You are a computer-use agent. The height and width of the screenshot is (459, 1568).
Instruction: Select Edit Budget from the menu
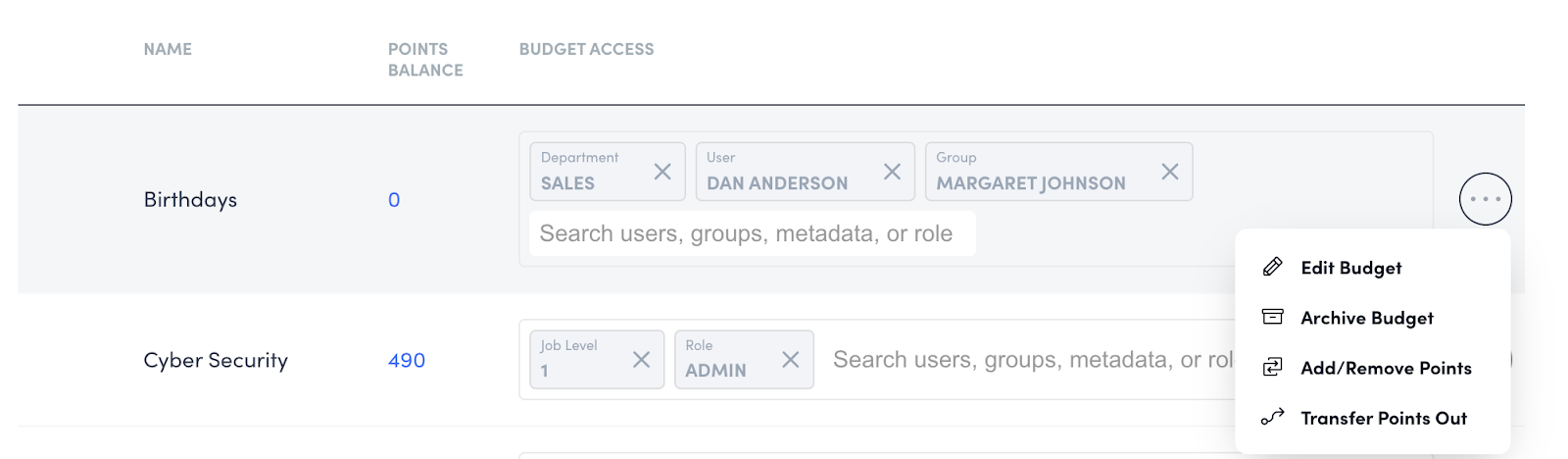tap(1350, 268)
